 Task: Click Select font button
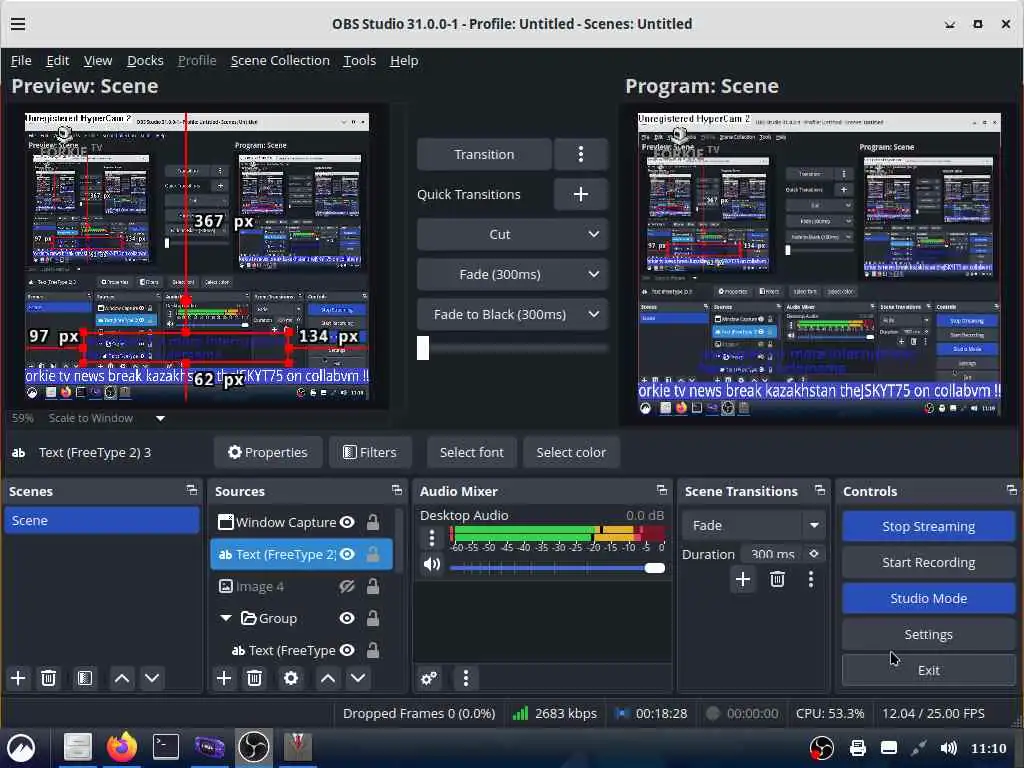pos(472,452)
